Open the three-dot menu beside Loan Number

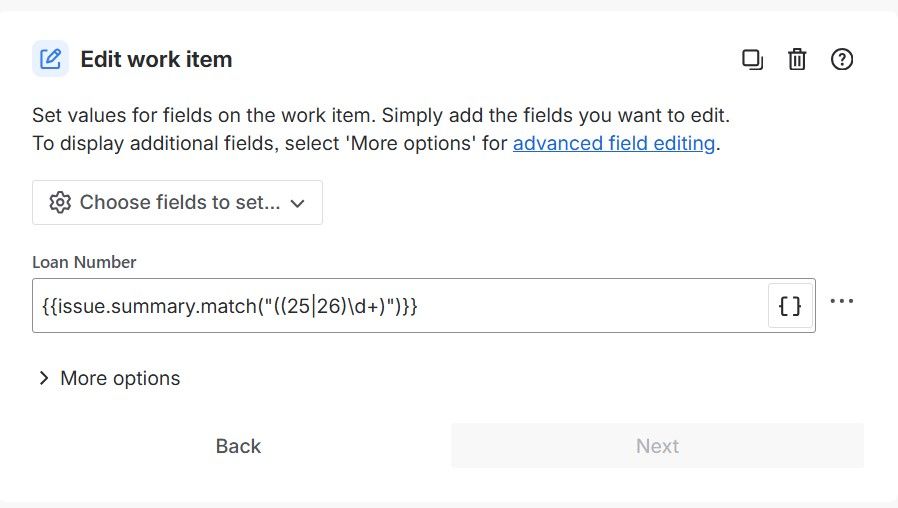pyautogui.click(x=841, y=301)
